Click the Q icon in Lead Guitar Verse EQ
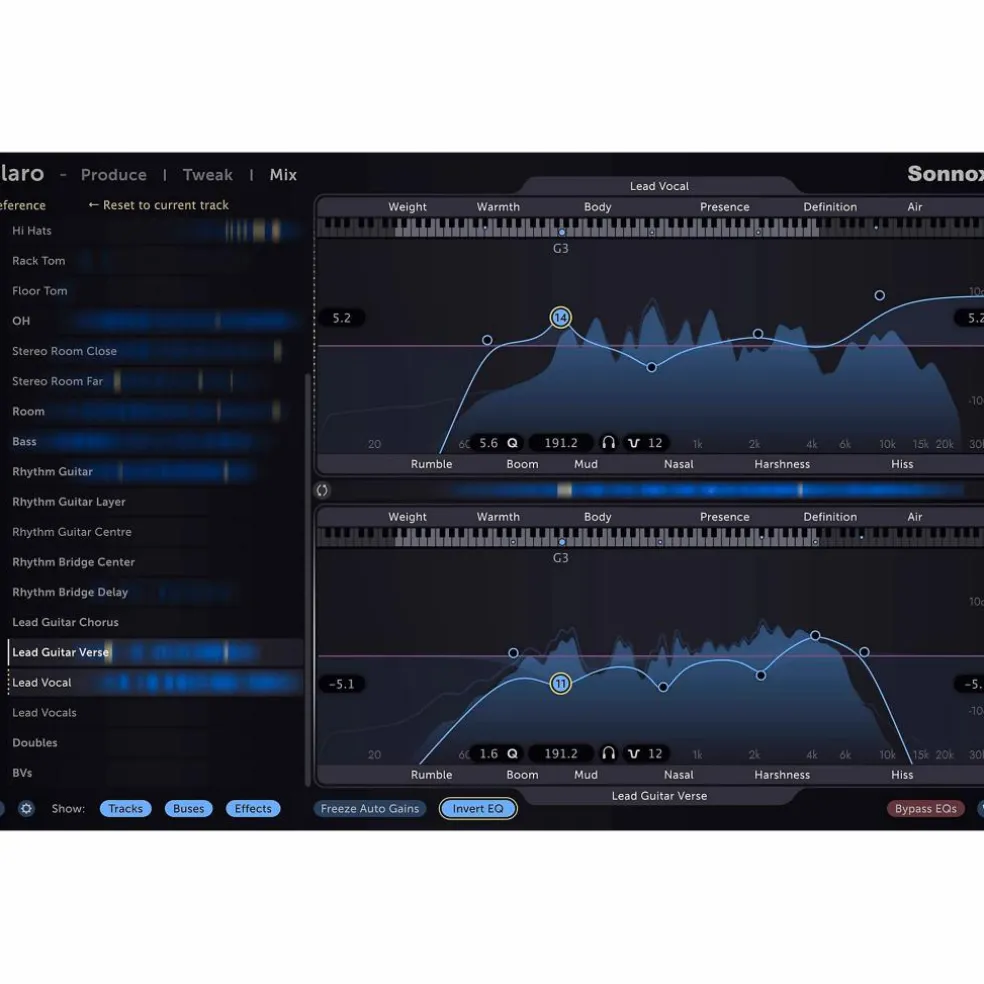This screenshot has width=984, height=984. (513, 754)
